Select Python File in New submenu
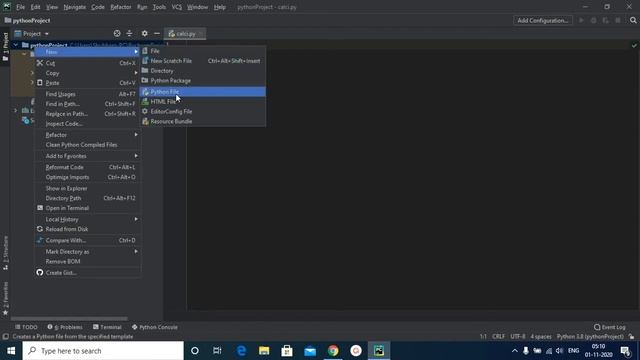 pos(202,92)
